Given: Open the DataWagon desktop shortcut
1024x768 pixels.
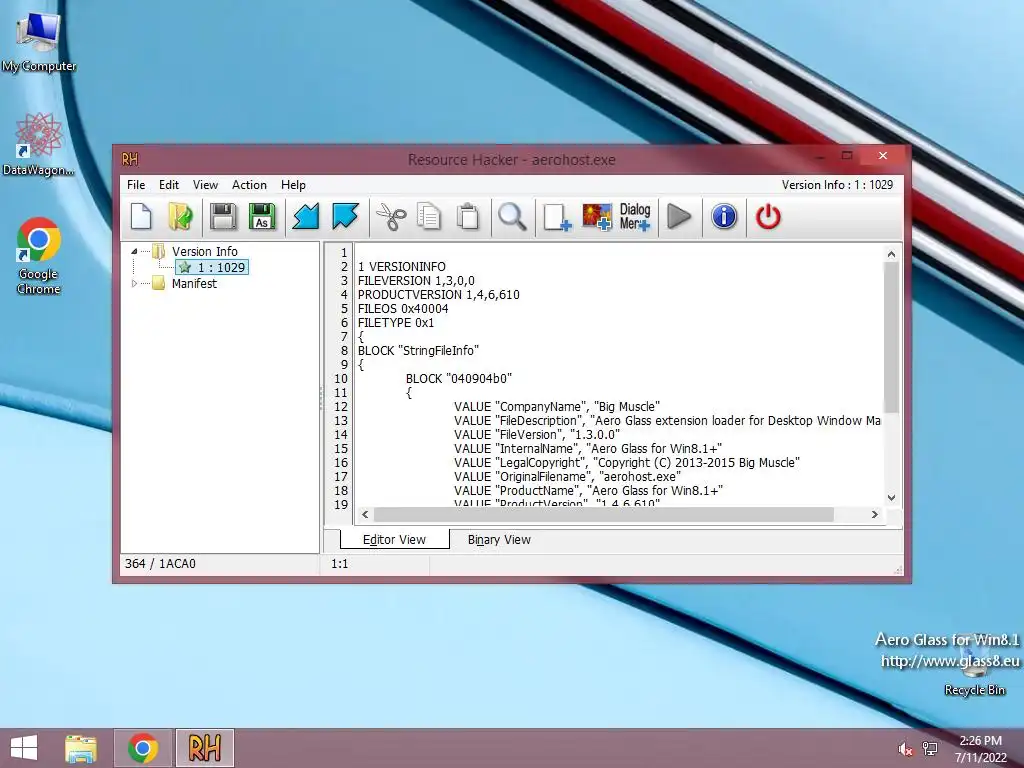Looking at the screenshot, I should (x=39, y=144).
